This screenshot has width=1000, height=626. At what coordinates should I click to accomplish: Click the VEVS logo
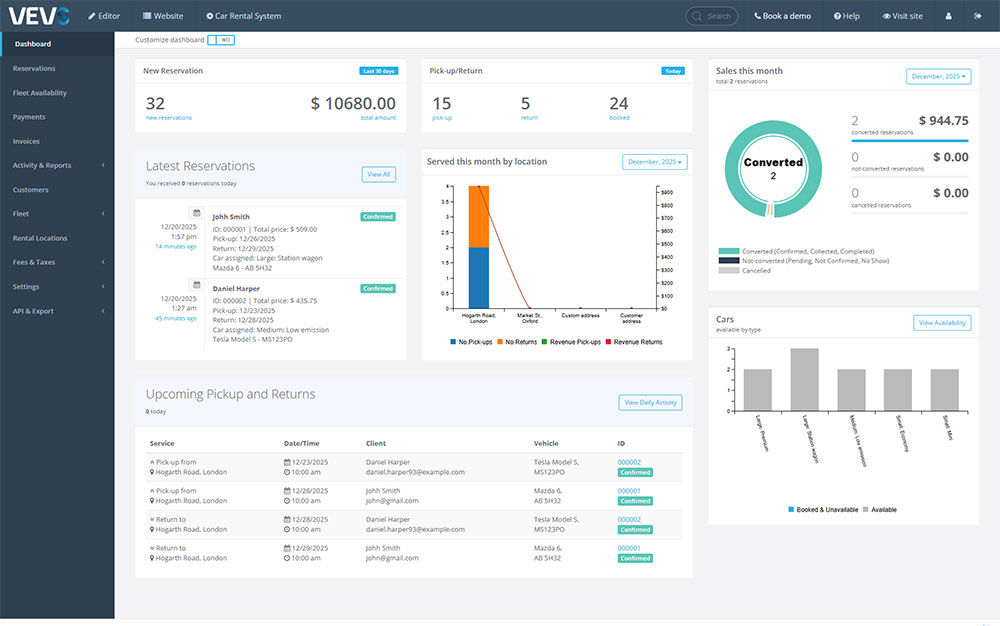point(38,16)
